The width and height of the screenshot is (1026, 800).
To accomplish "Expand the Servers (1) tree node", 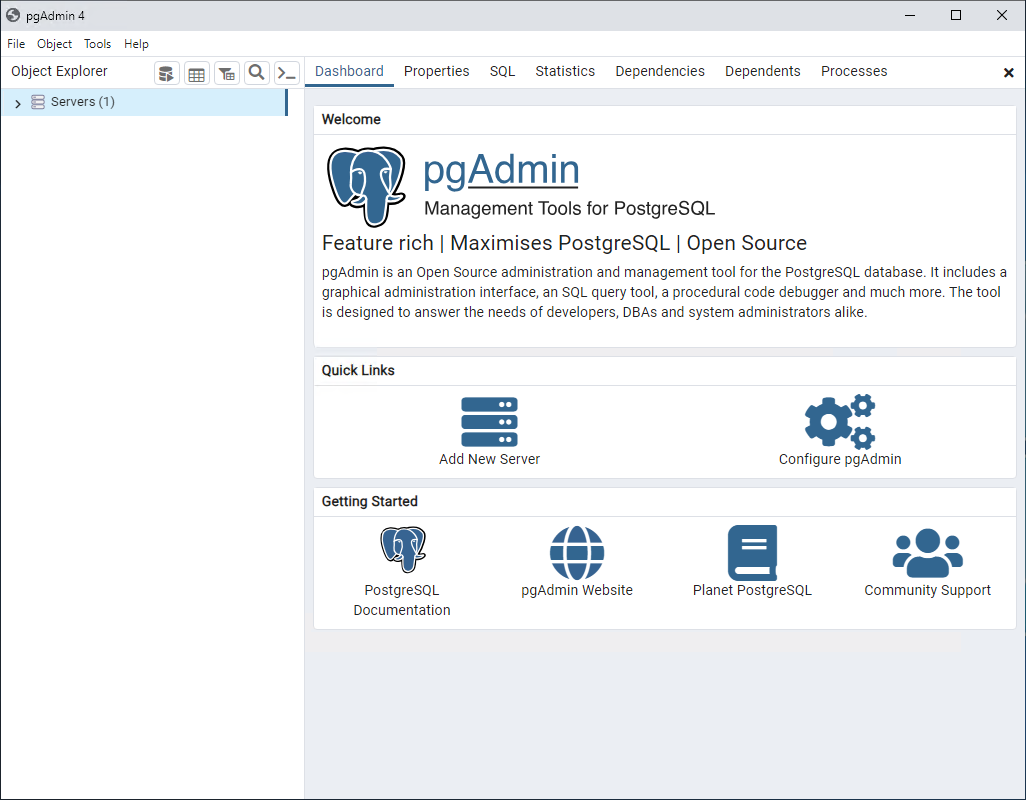I will click(x=18, y=103).
